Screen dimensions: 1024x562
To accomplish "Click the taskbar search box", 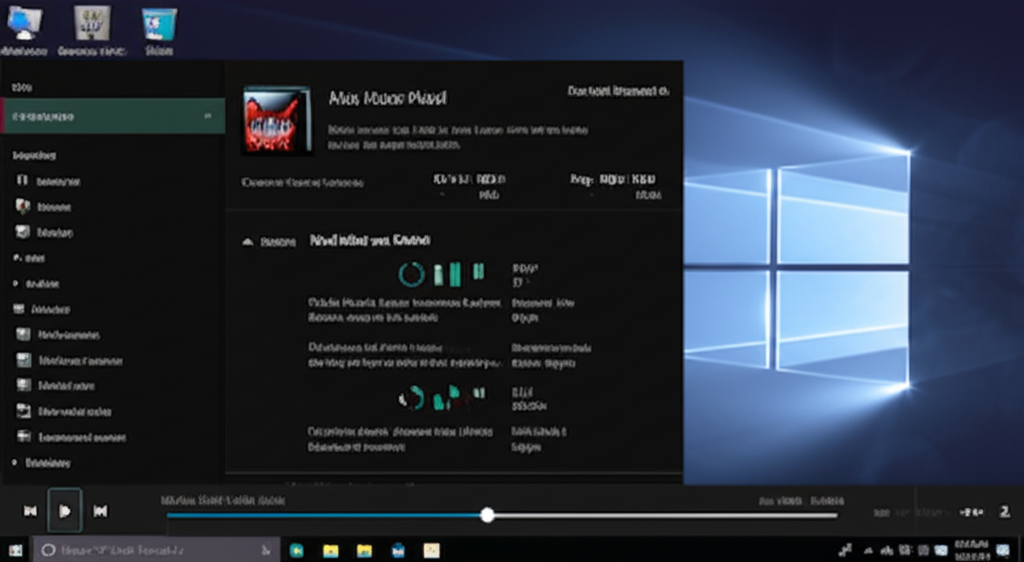I will click(156, 550).
